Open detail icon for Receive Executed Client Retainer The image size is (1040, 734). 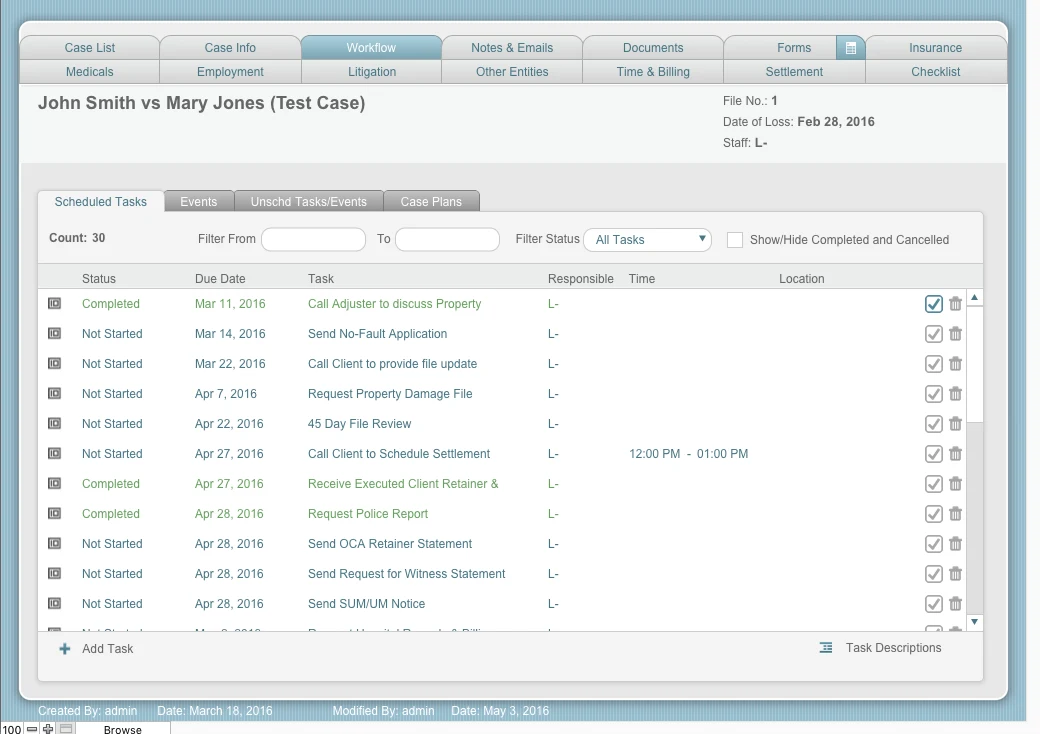coord(54,483)
